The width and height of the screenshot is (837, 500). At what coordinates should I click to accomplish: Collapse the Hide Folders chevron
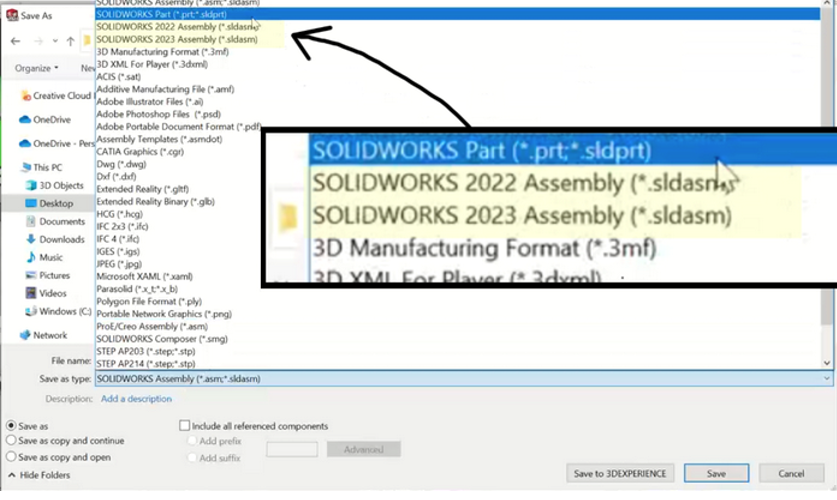point(11,475)
